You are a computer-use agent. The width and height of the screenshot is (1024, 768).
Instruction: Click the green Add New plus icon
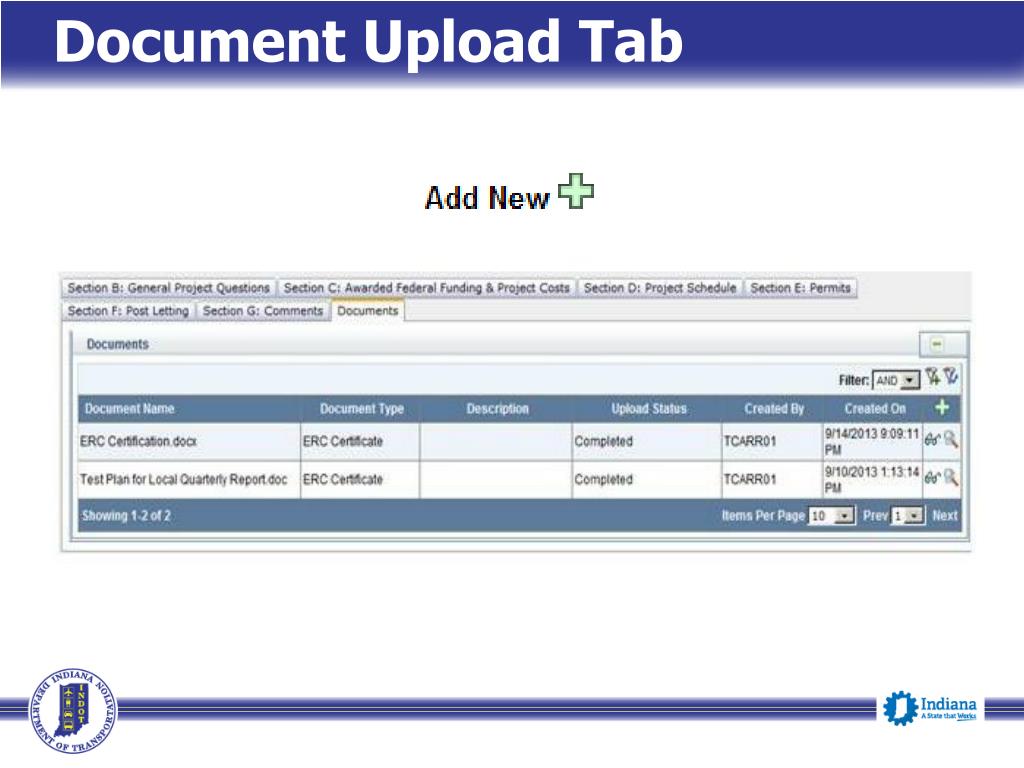[x=576, y=191]
